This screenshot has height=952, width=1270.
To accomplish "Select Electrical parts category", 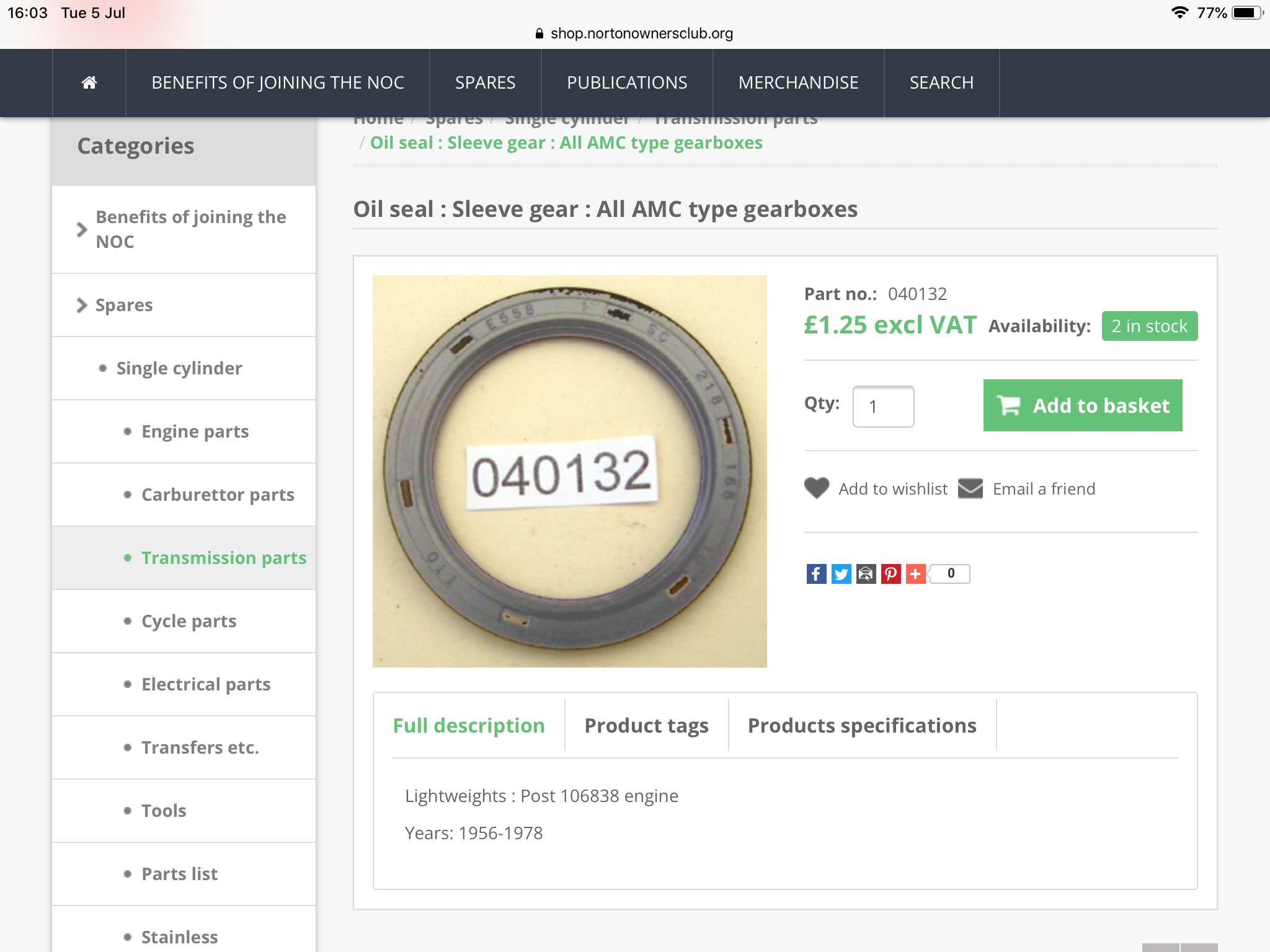I will click(206, 684).
